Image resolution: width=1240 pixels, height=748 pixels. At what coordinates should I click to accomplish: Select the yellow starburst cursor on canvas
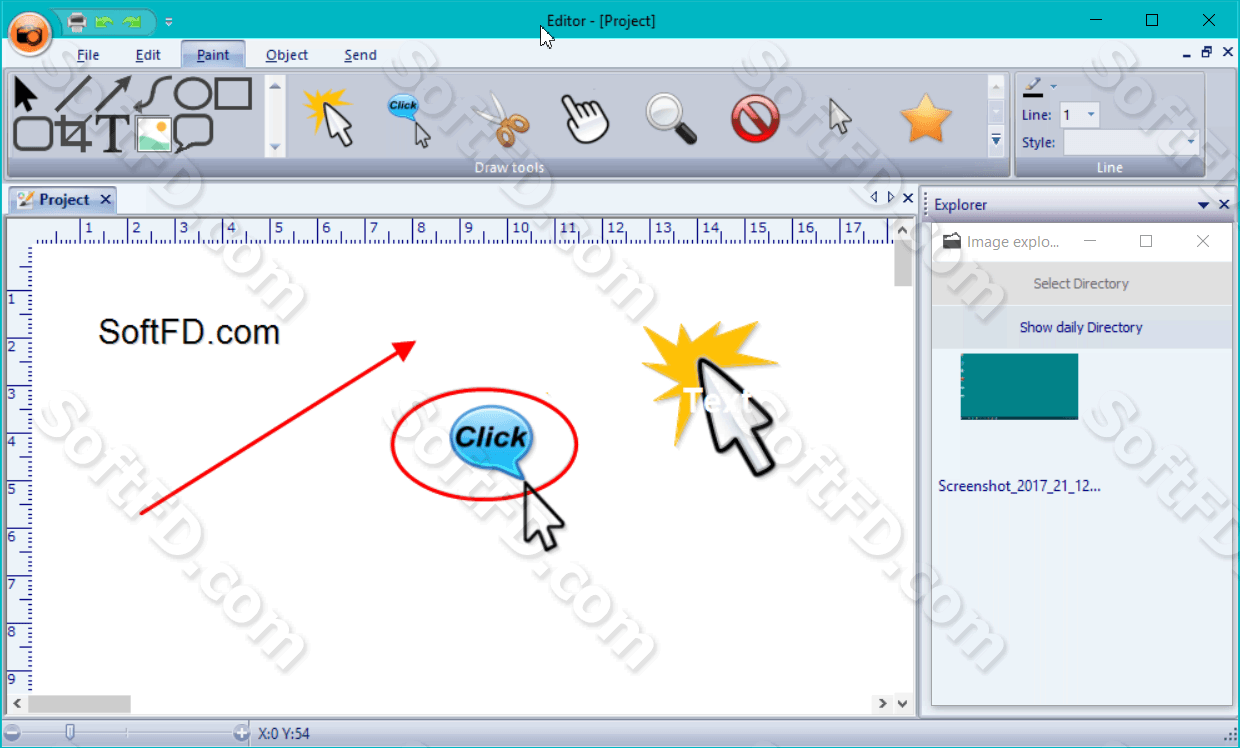coord(710,397)
